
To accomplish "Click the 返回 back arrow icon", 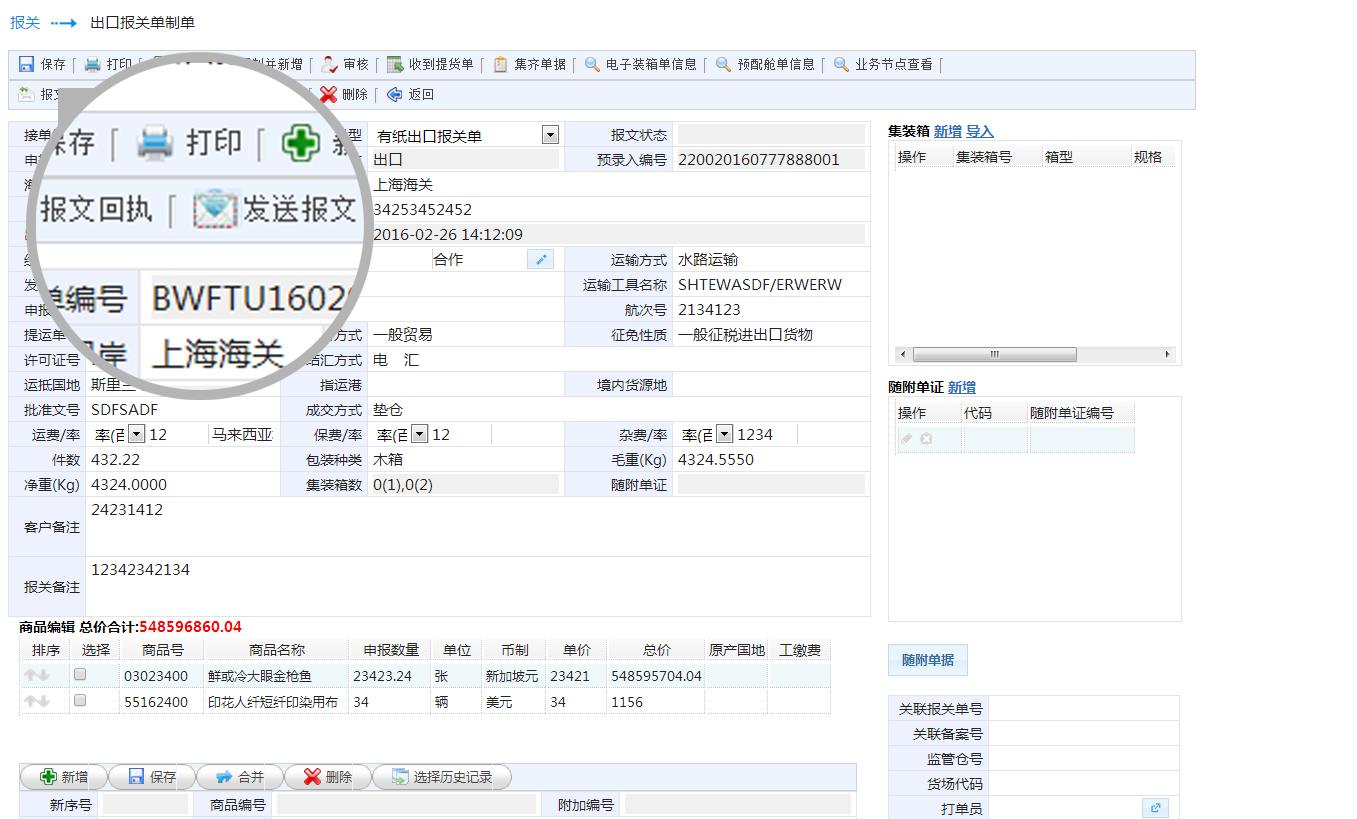I will pos(395,95).
